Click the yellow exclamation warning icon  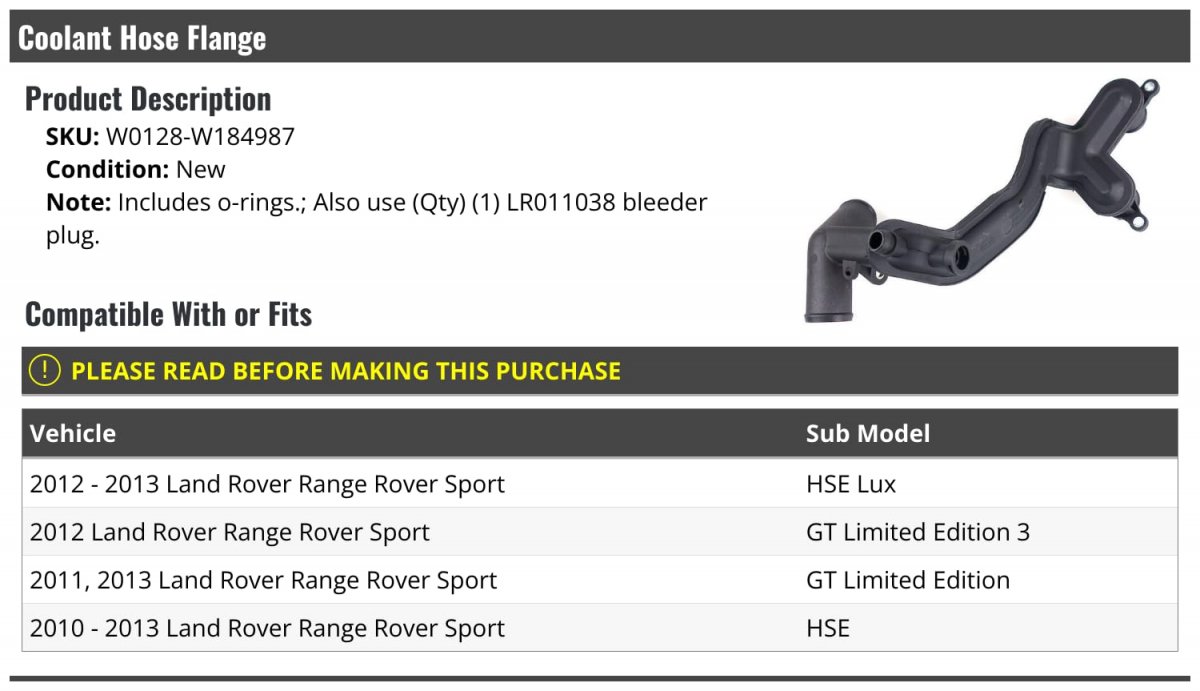point(44,370)
